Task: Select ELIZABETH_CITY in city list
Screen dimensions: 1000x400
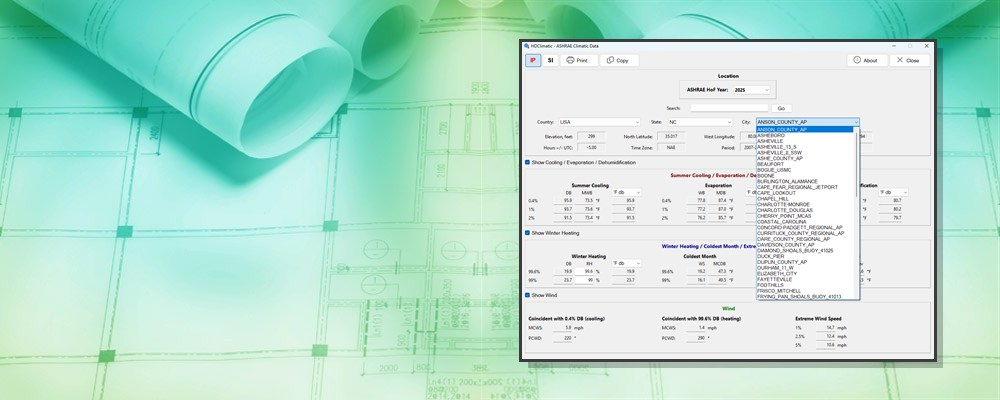Action: pyautogui.click(x=804, y=273)
